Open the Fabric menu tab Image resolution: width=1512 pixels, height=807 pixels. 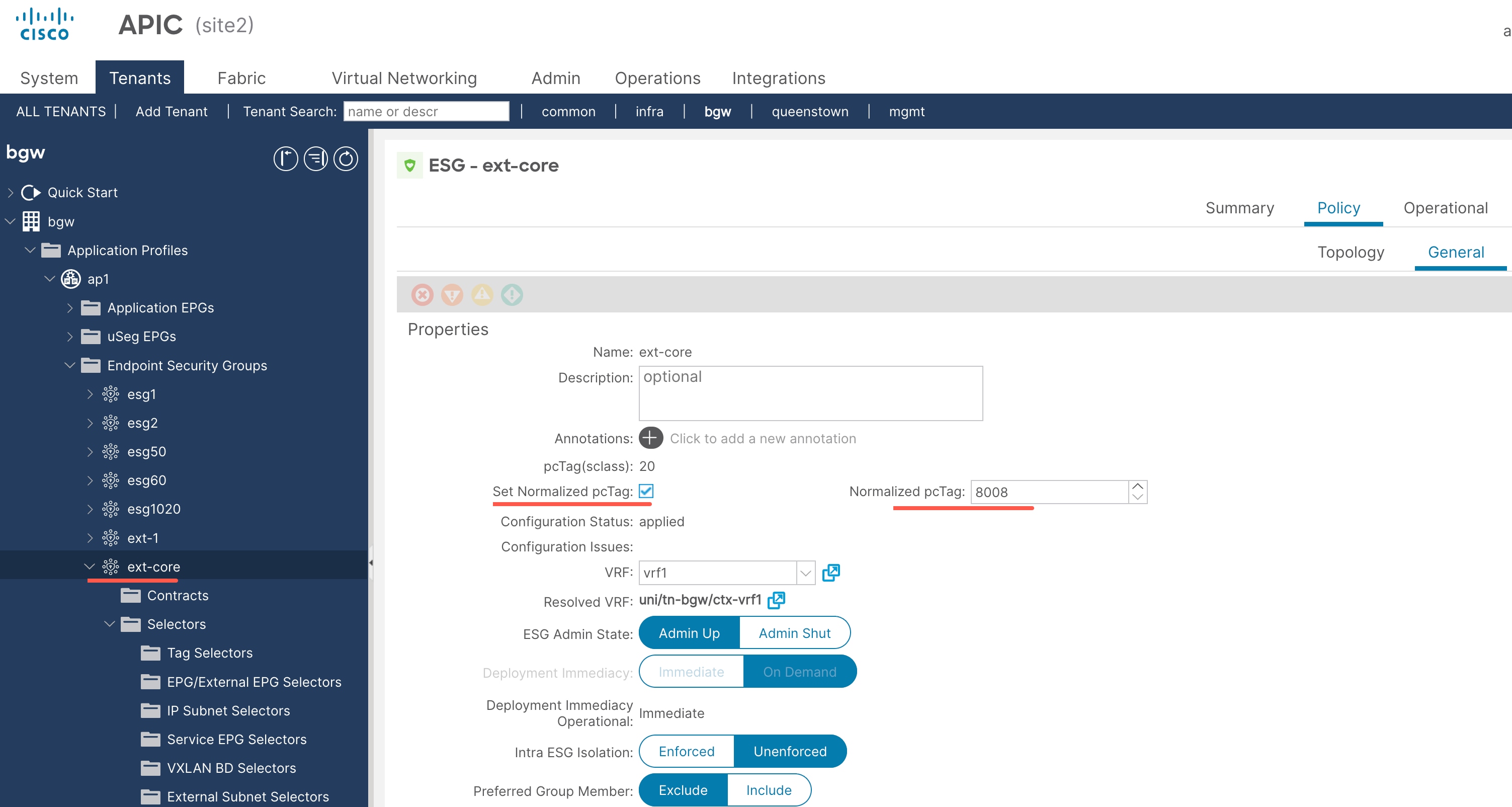point(241,77)
